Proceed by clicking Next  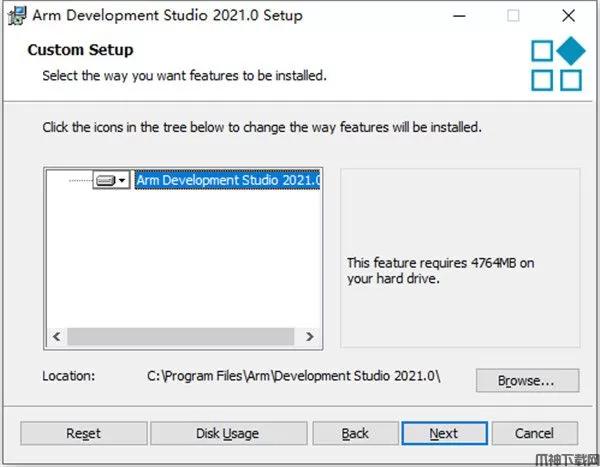pyautogui.click(x=444, y=433)
